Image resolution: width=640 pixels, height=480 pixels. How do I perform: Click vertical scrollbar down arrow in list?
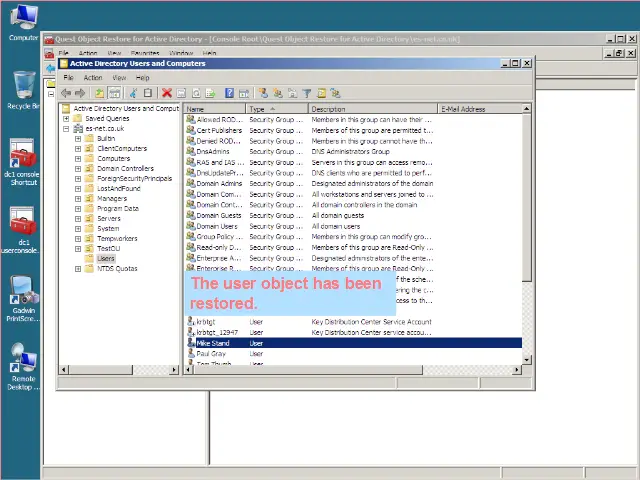pos(527,360)
